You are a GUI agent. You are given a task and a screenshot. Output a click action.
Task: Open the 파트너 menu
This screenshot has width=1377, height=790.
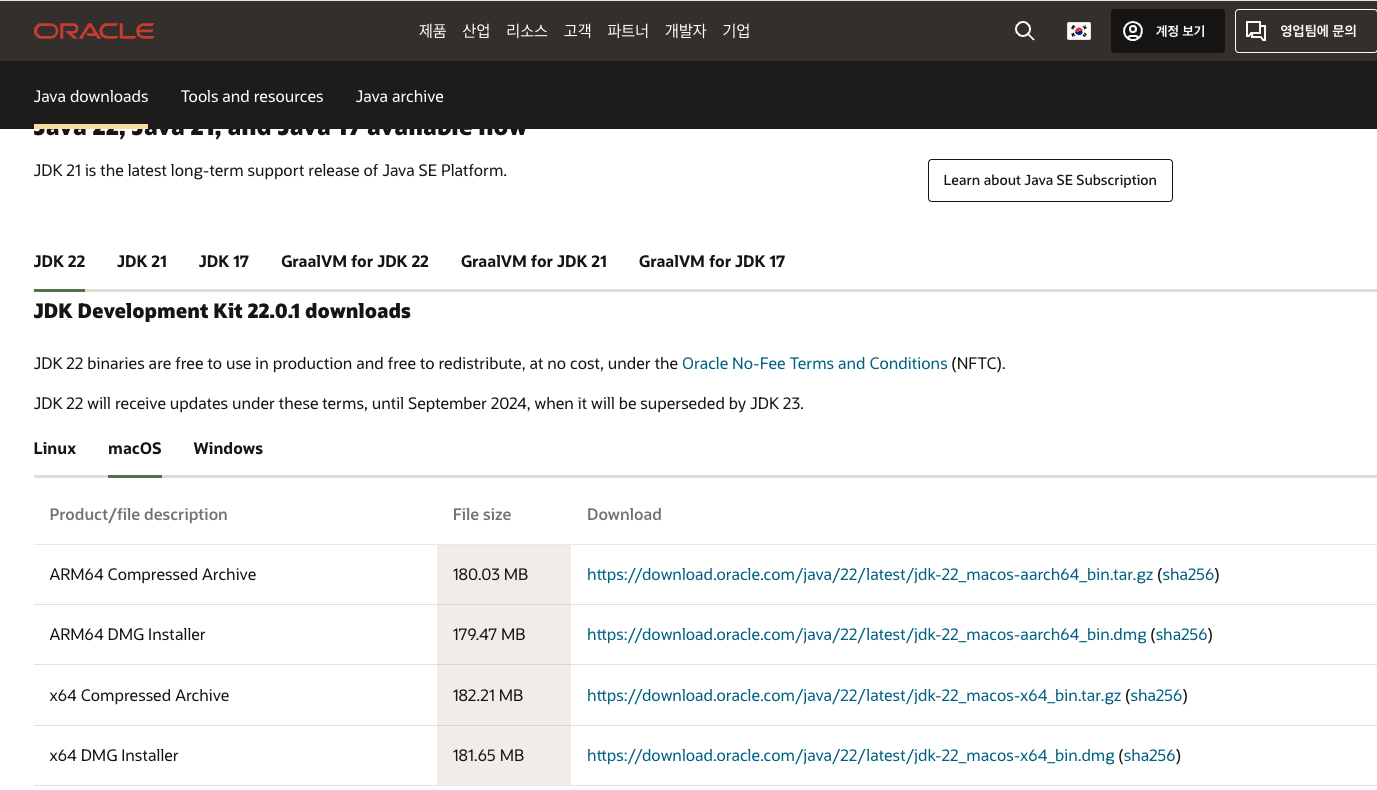[x=628, y=31]
